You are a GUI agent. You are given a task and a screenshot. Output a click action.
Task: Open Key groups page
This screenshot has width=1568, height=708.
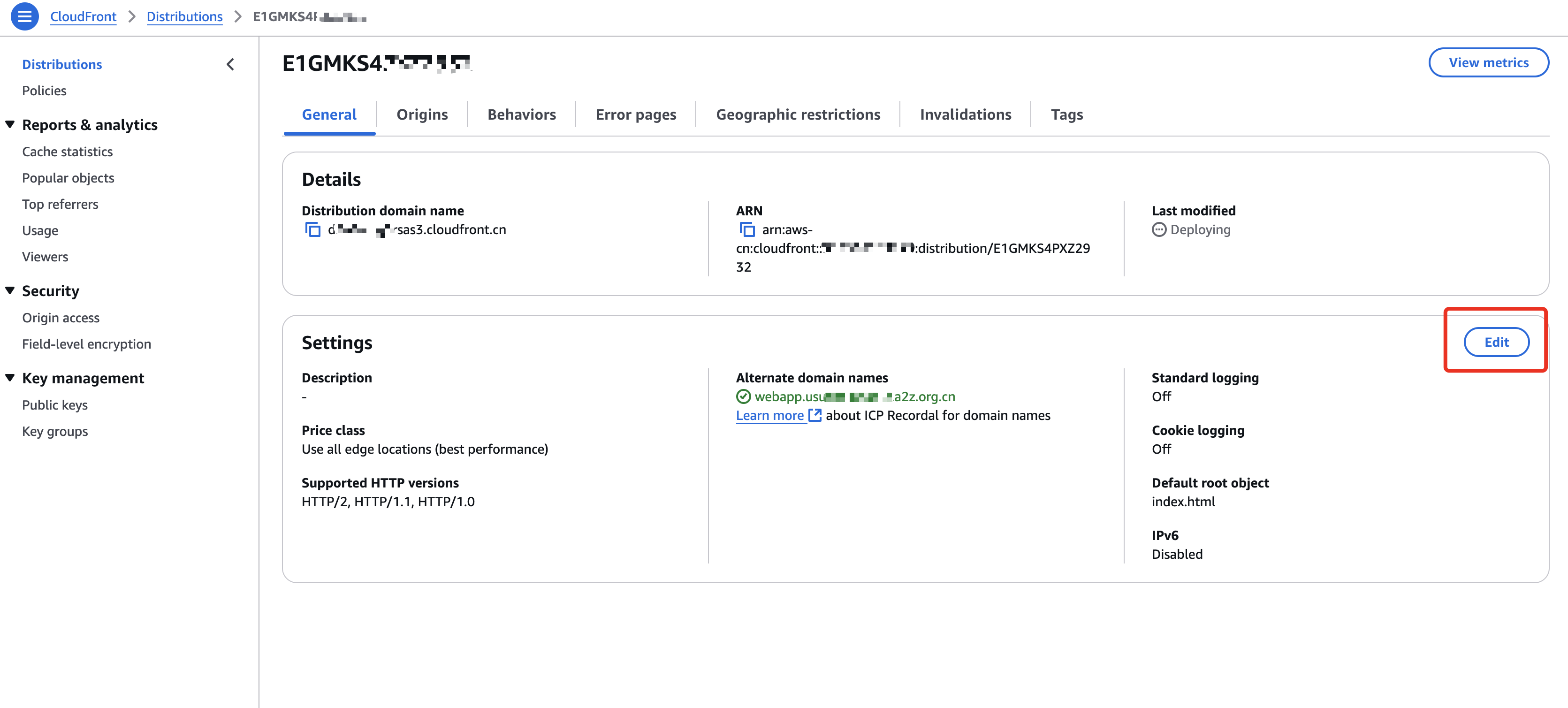coord(55,431)
